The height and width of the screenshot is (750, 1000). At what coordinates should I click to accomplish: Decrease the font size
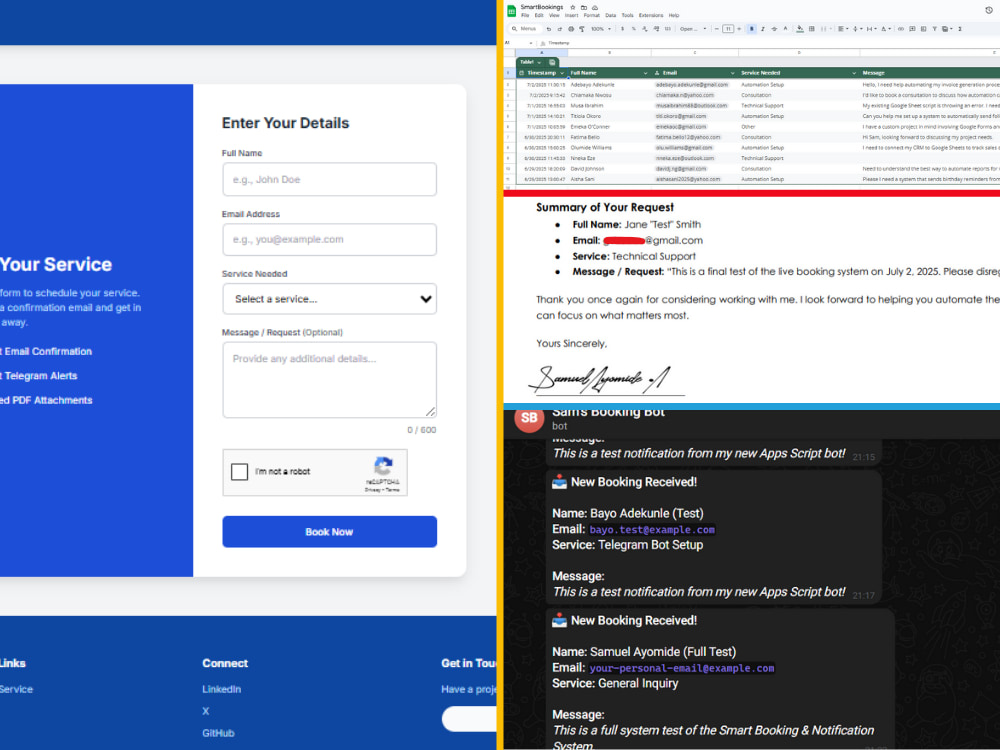[717, 29]
